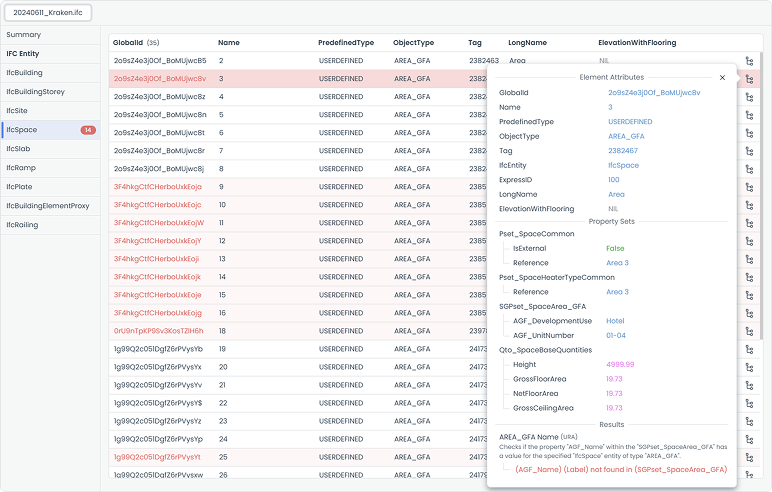The image size is (772, 492).
Task: Select IfcSlab in the entity list
Action: [x=20, y=148]
